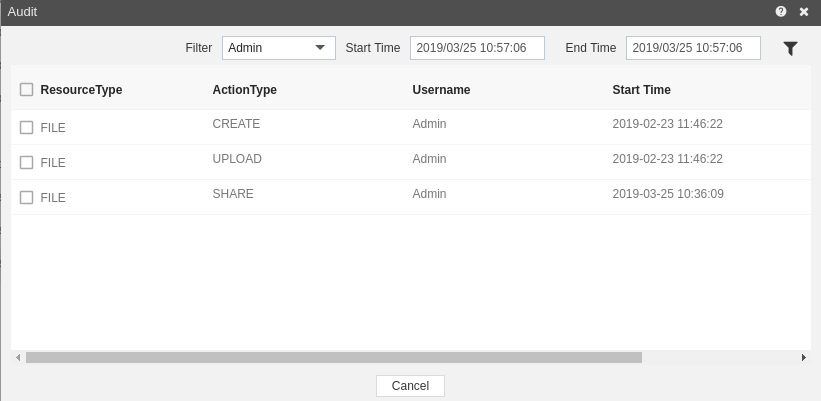Check the SHARE action row checkbox
The image size is (821, 401).
pos(26,197)
